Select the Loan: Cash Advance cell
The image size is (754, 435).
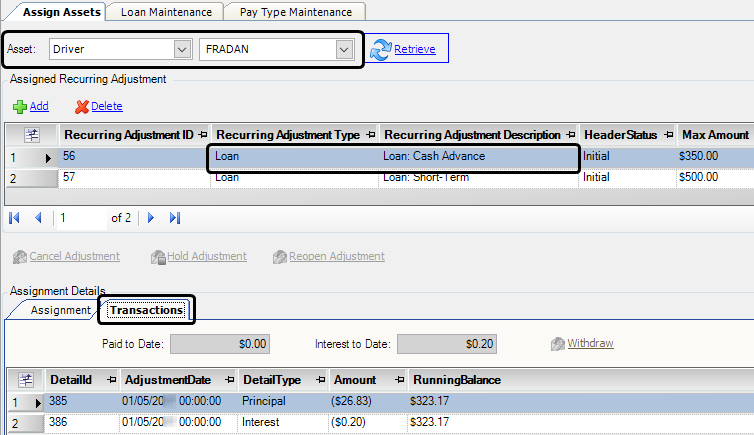(x=480, y=156)
